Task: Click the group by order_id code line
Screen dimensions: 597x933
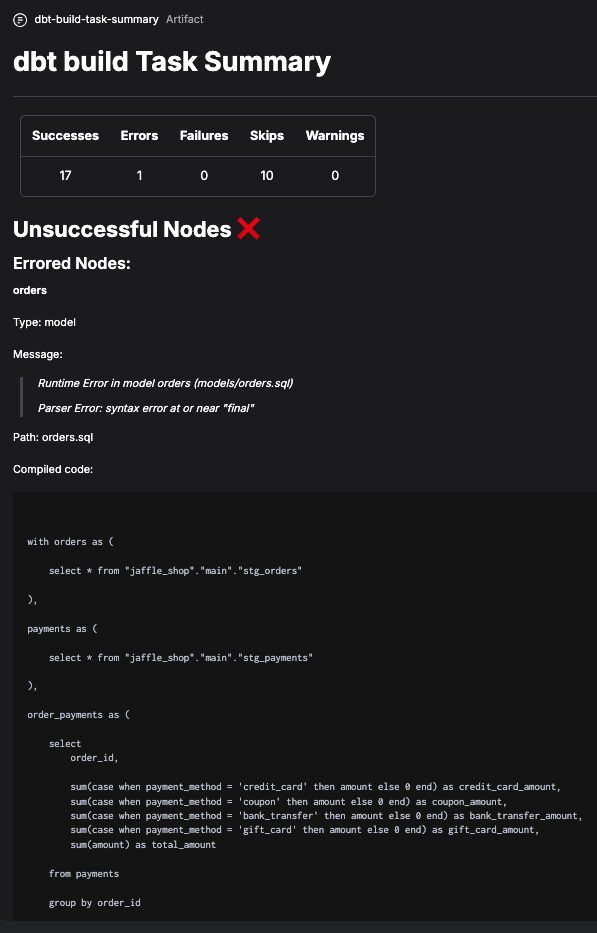Action: pyautogui.click(x=95, y=903)
